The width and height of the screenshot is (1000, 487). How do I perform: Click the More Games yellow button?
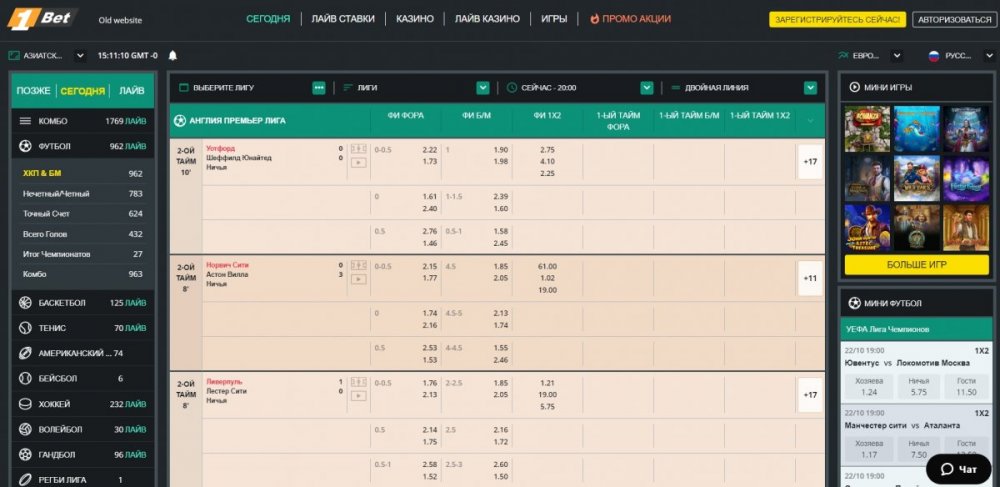tap(916, 265)
